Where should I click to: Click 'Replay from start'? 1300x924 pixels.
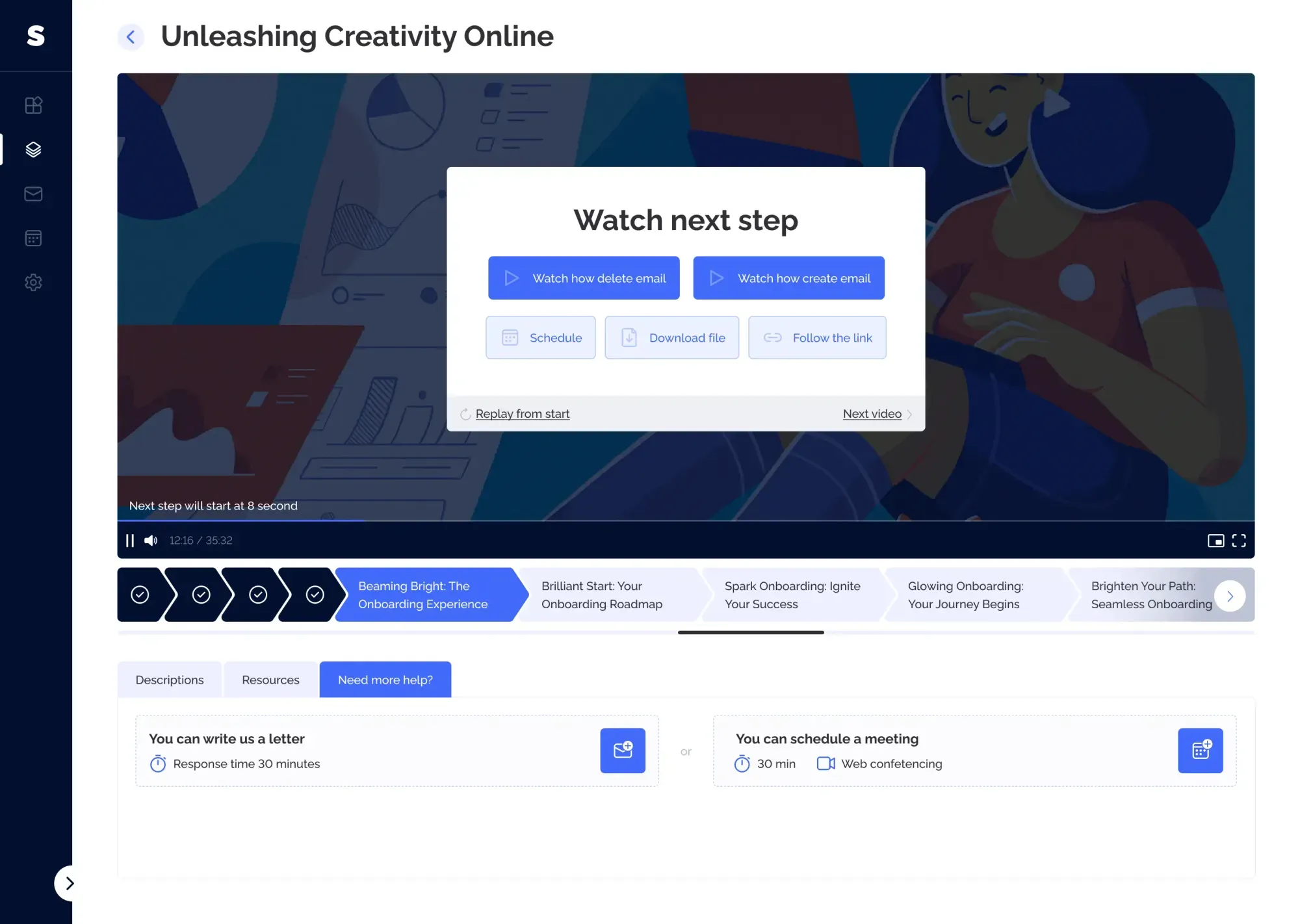pyautogui.click(x=522, y=413)
